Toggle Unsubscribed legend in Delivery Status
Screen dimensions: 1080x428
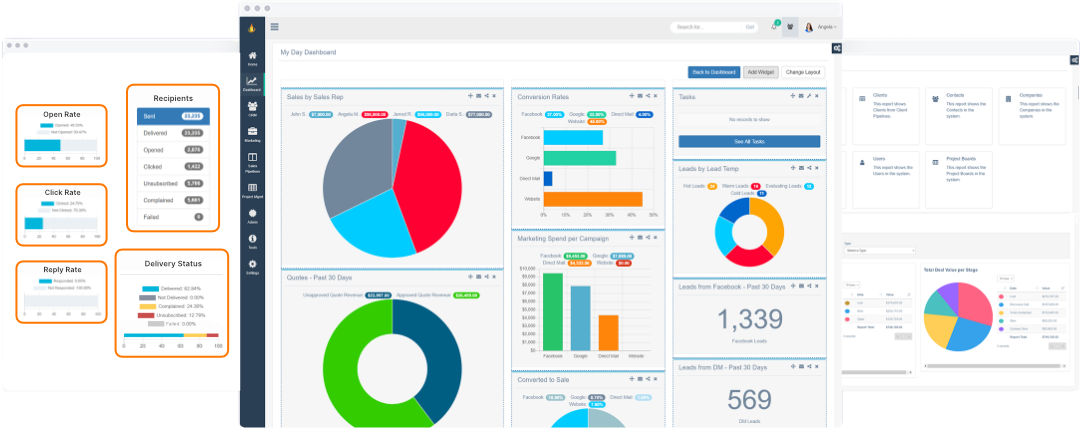(171, 315)
